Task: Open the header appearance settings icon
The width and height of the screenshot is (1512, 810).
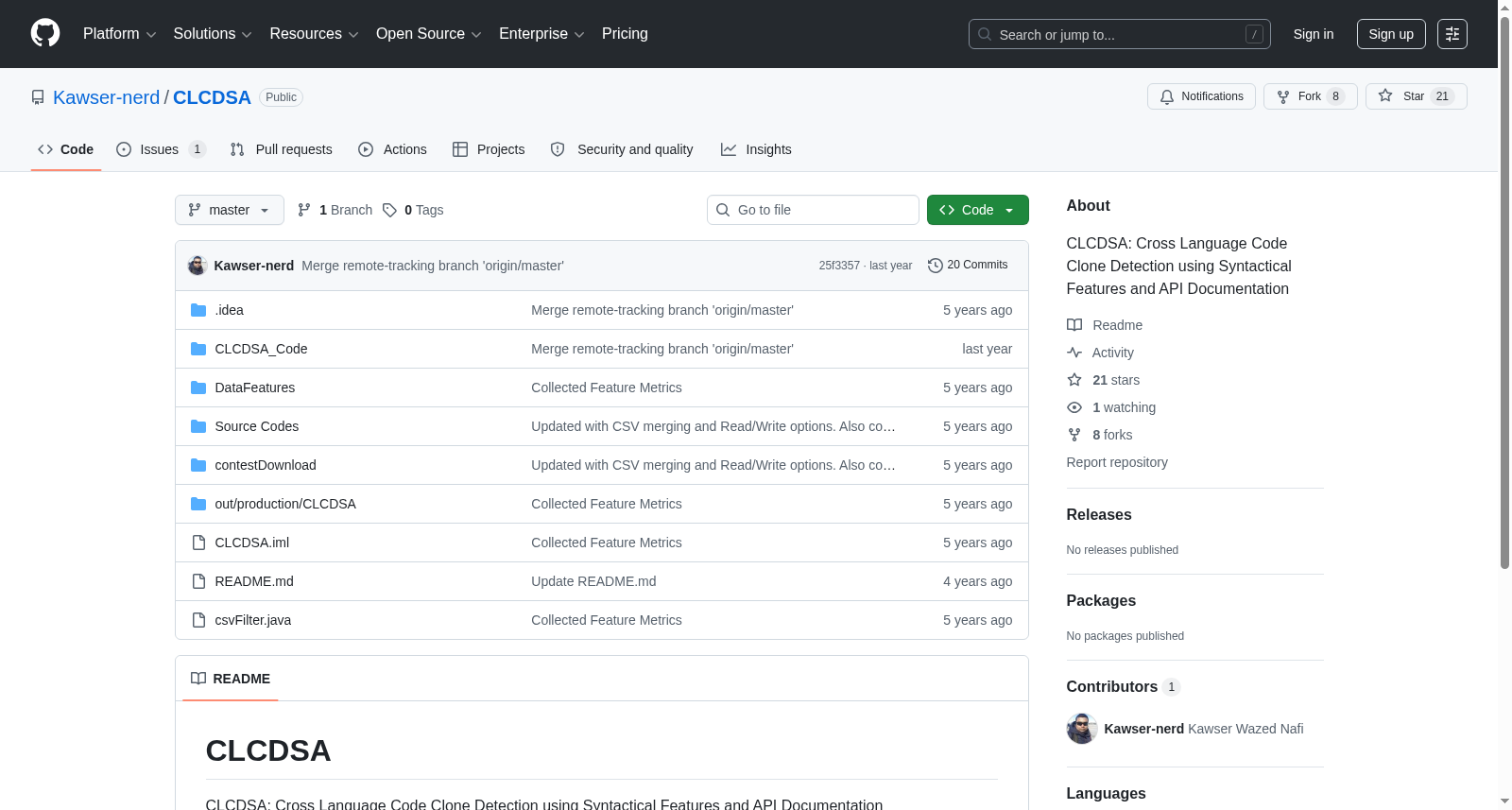Action: [1452, 34]
